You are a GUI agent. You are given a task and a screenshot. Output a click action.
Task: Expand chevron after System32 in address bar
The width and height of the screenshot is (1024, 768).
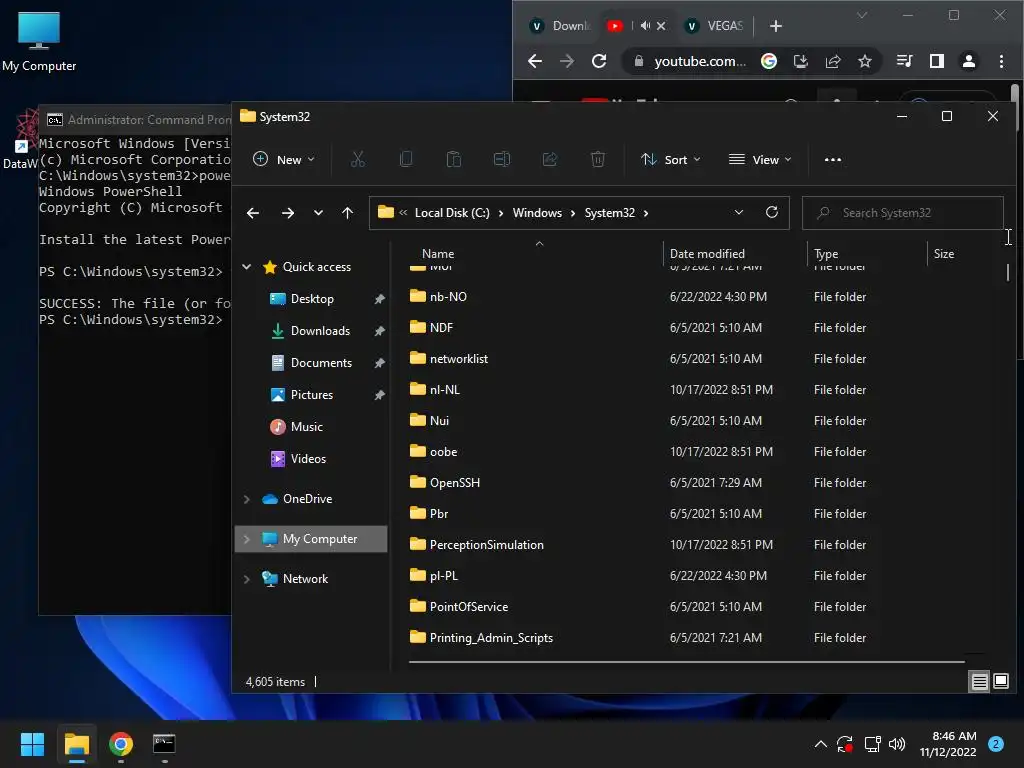click(646, 213)
